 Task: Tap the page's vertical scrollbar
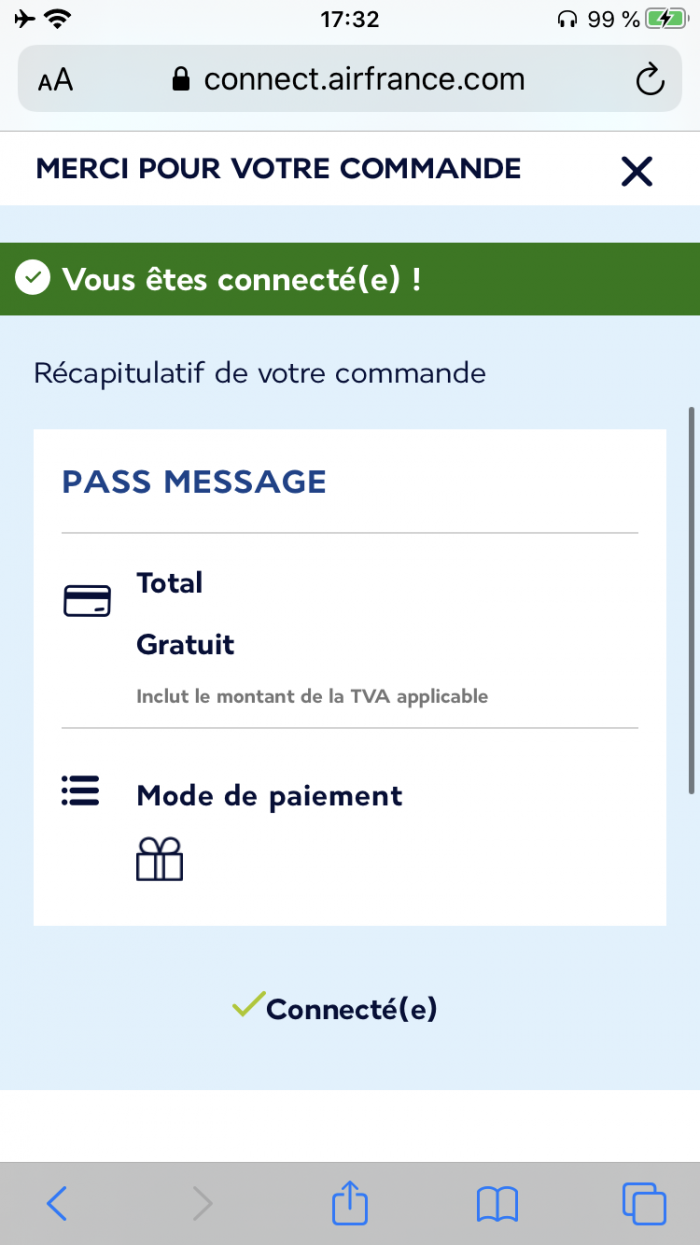click(x=690, y=600)
